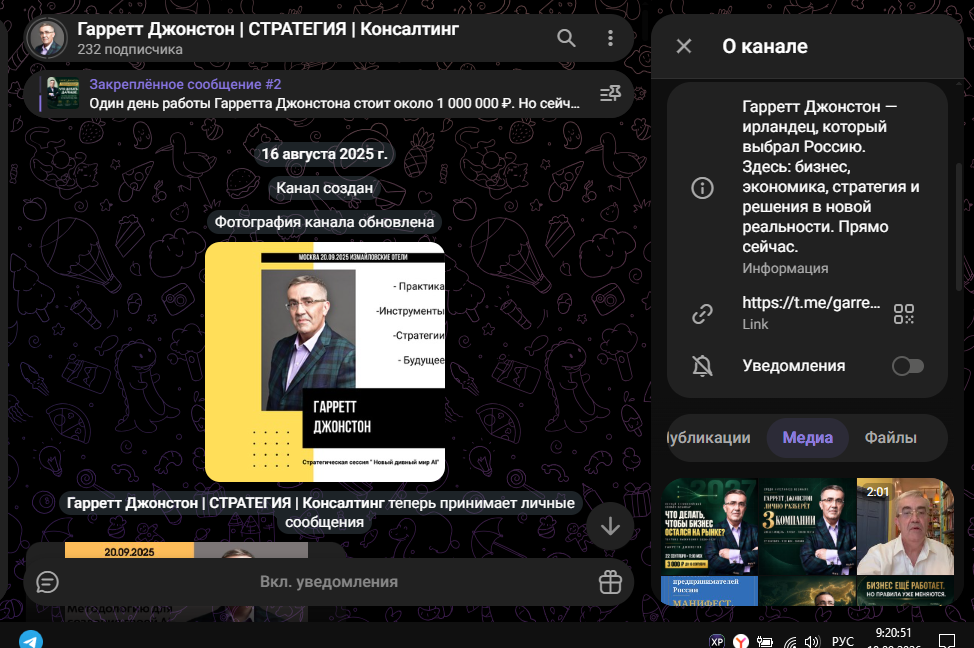Open pinned message #2 banner
Screen dimensions: 974x648
tap(329, 94)
